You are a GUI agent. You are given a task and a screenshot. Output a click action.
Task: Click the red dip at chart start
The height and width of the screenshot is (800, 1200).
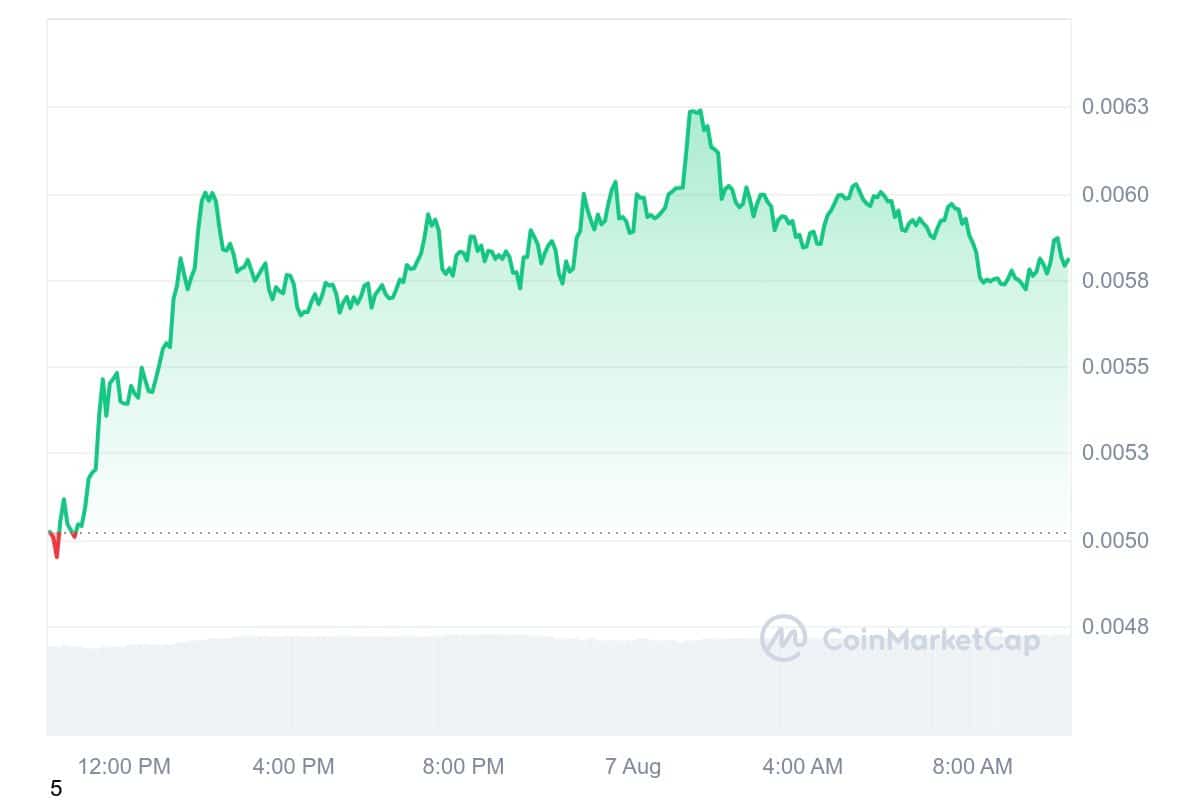tap(56, 551)
